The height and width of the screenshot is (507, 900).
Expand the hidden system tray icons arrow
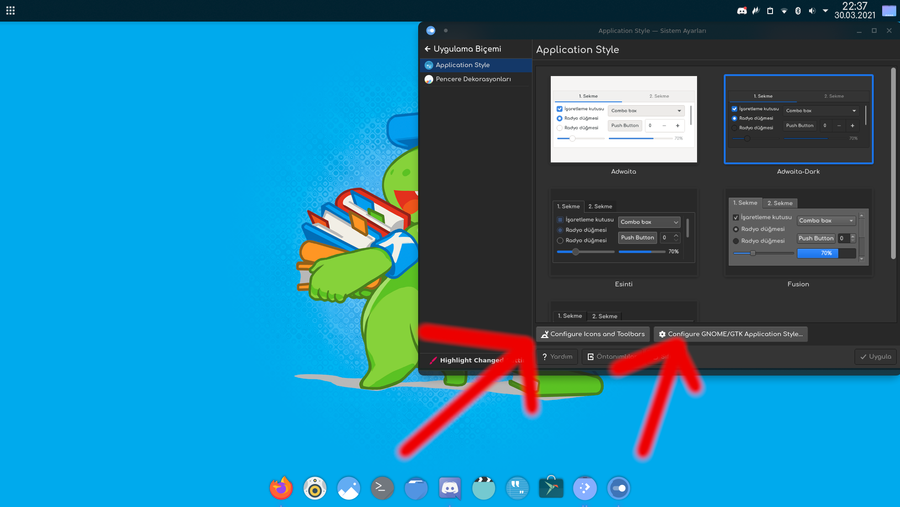click(x=825, y=11)
